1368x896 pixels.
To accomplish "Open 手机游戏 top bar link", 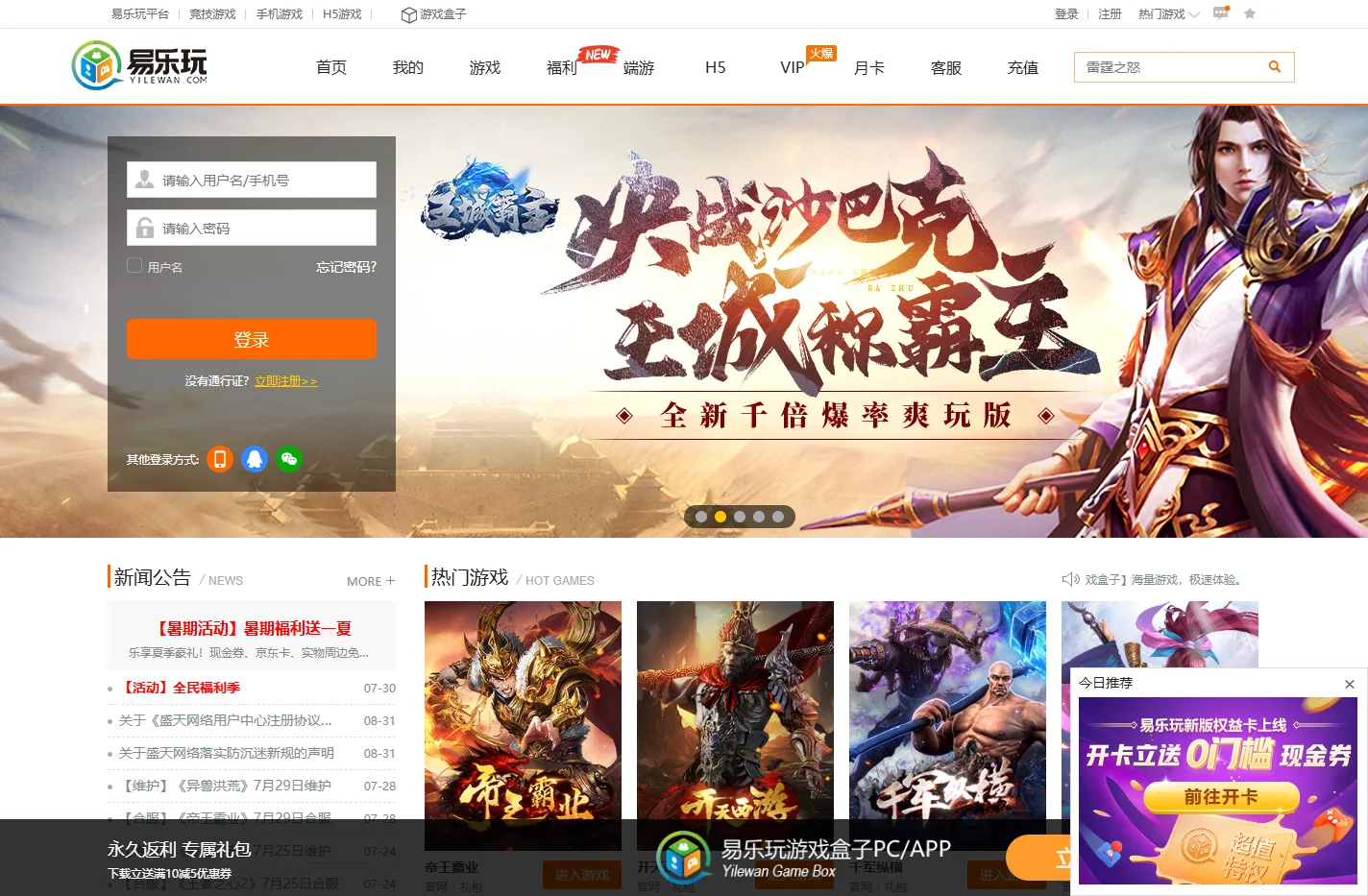I will click(x=280, y=14).
